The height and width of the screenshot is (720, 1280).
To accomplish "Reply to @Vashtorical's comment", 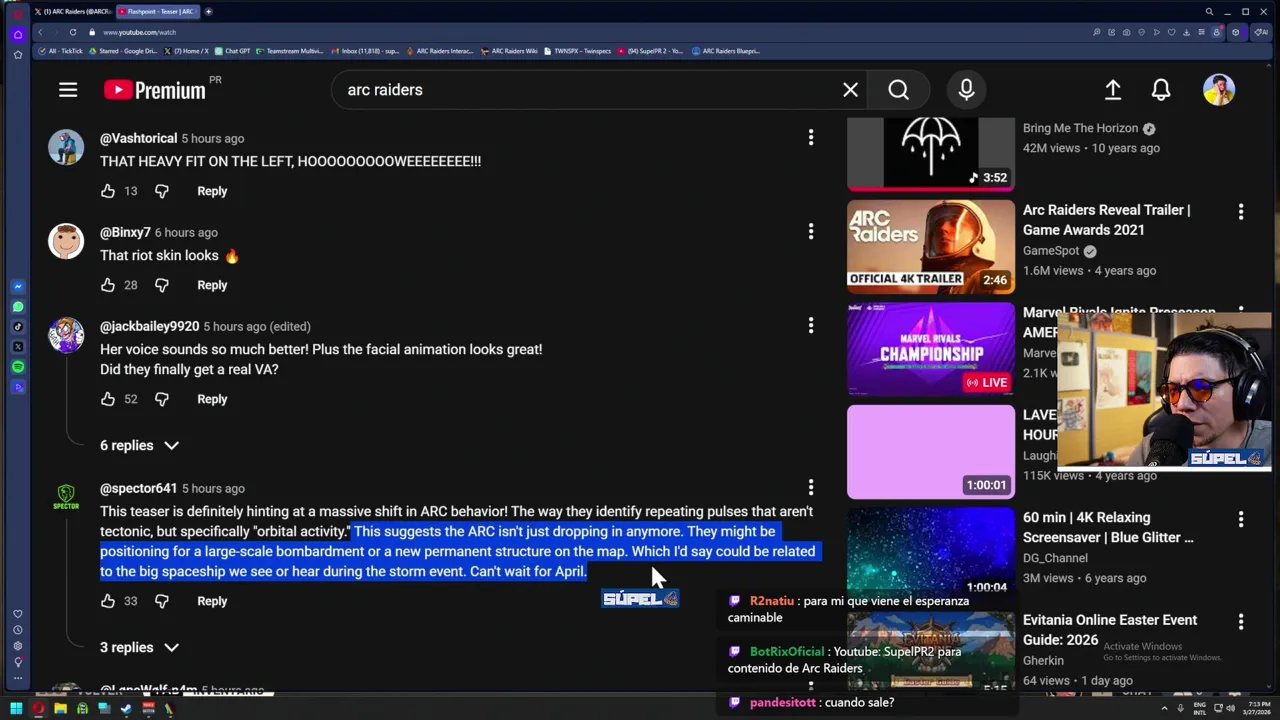I will tap(212, 191).
